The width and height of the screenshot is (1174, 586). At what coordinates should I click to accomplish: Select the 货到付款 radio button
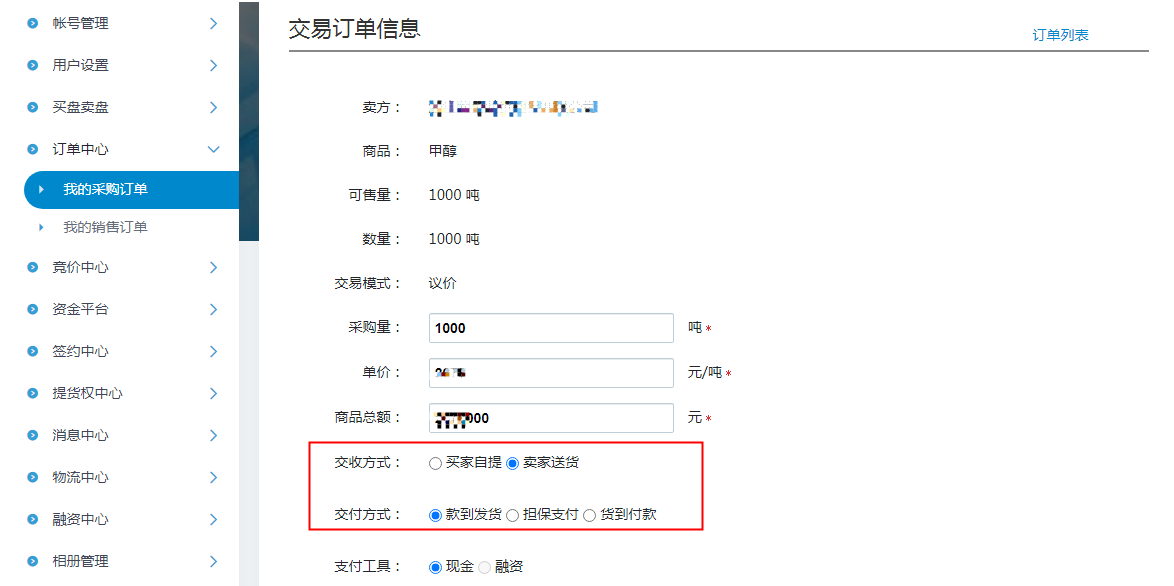(x=589, y=515)
